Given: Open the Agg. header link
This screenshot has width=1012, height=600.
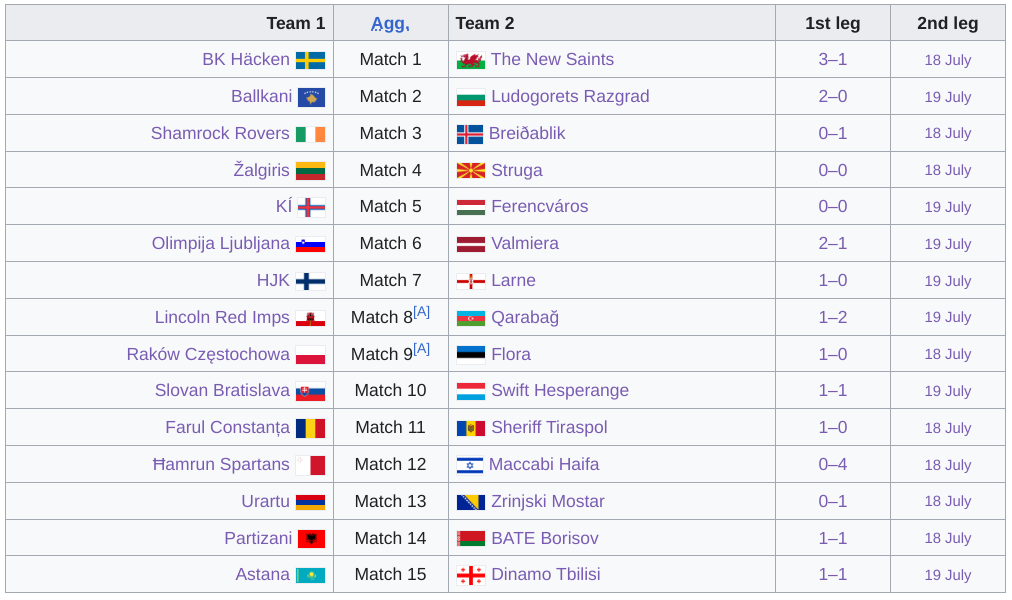Looking at the screenshot, I should (x=390, y=23).
